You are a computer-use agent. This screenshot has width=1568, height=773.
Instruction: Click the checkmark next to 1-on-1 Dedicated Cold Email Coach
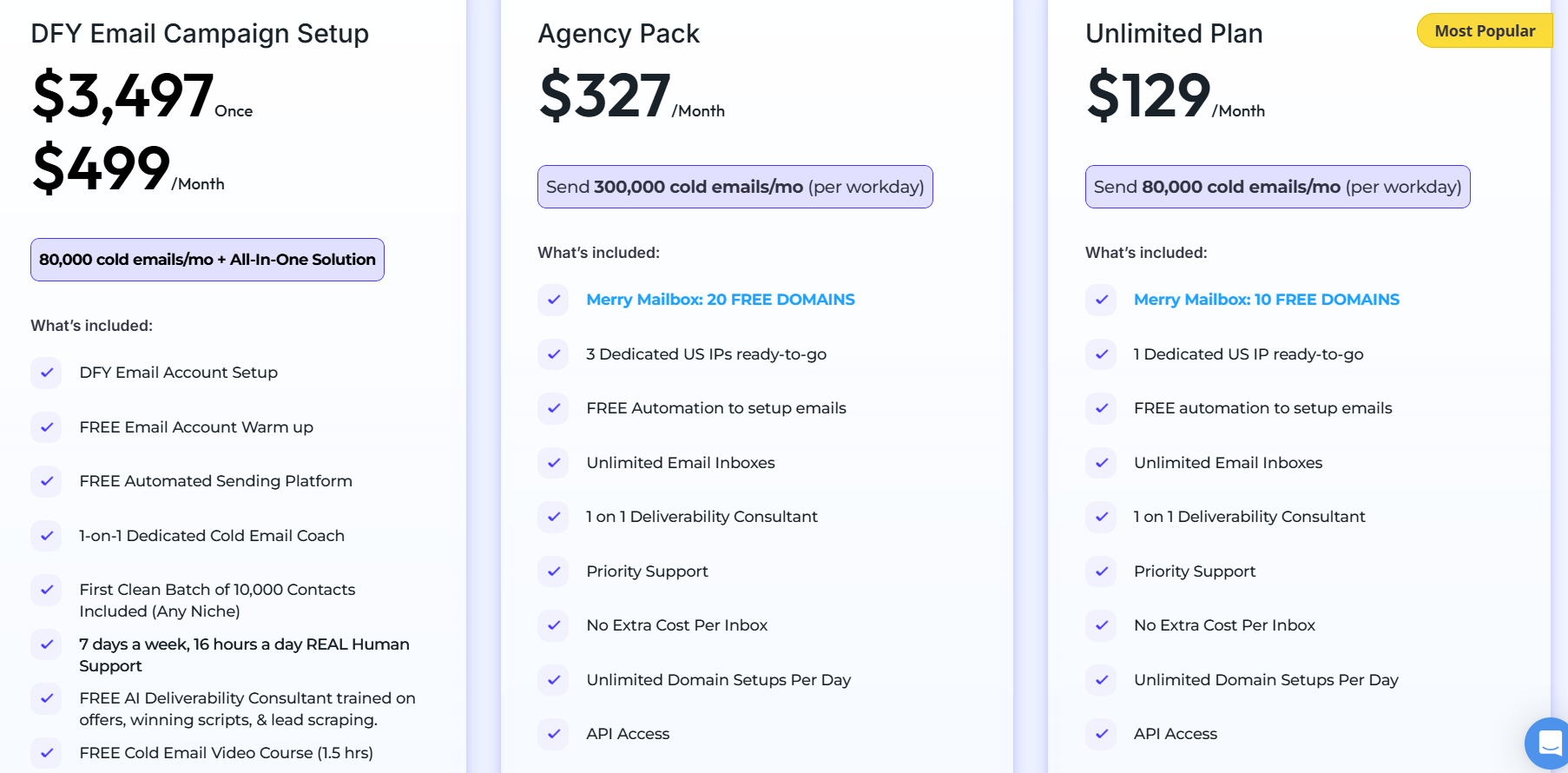(x=46, y=536)
